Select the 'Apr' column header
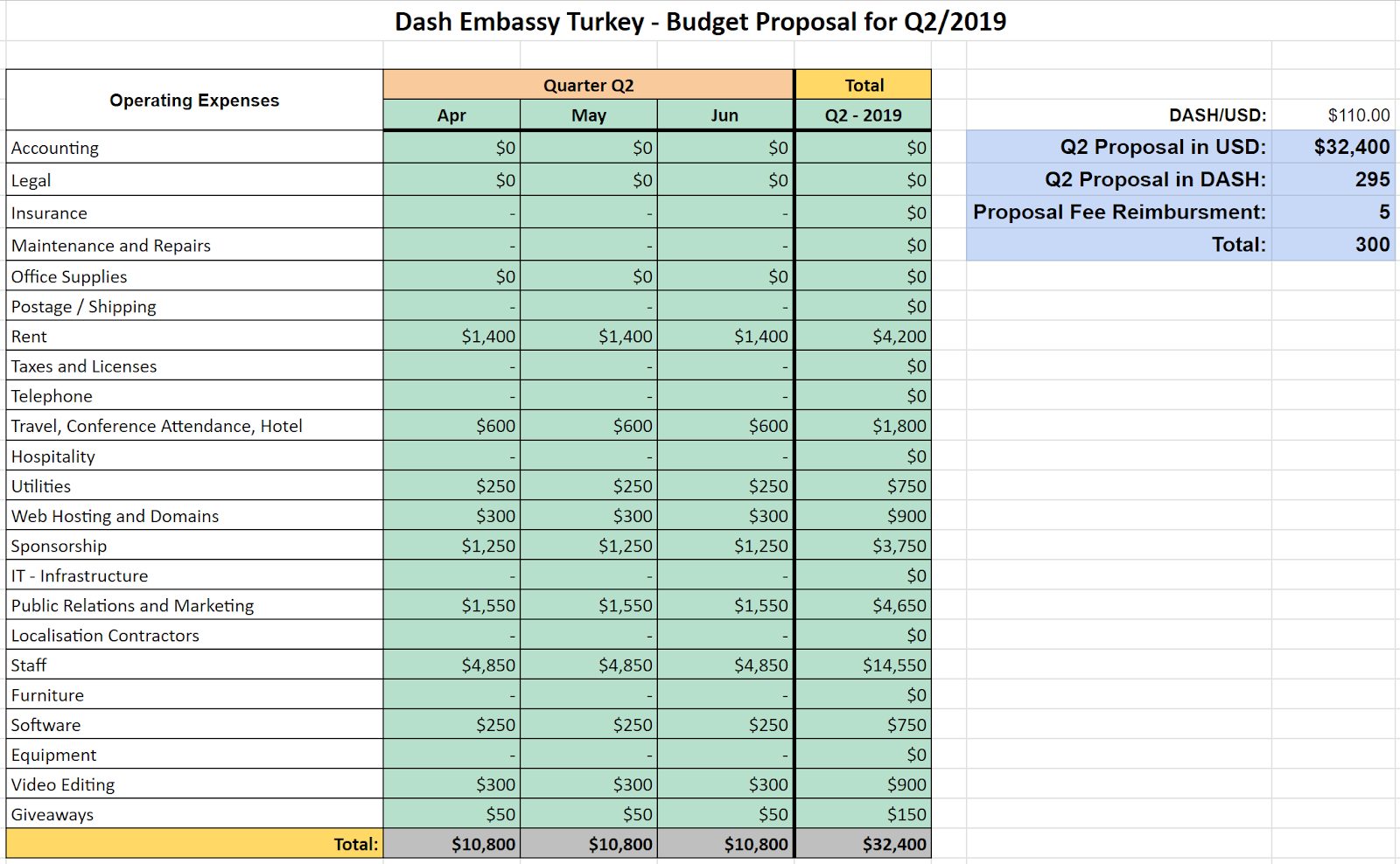The height and width of the screenshot is (864, 1400). coord(451,115)
